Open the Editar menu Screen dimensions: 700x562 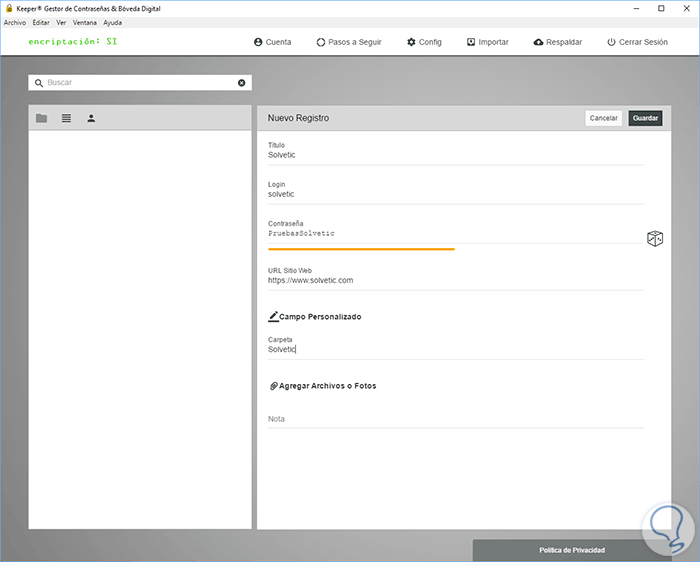[x=41, y=22]
